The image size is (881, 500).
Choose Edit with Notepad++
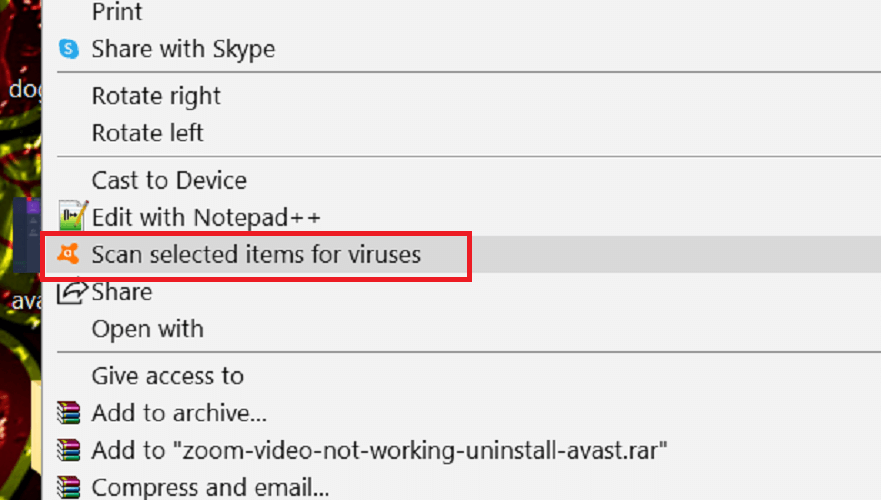206,217
